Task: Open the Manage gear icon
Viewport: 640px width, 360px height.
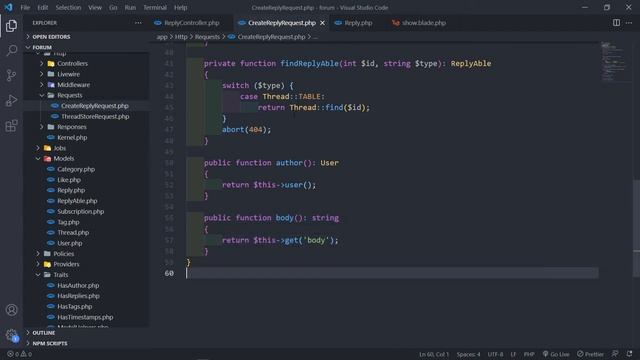Action: point(11,335)
